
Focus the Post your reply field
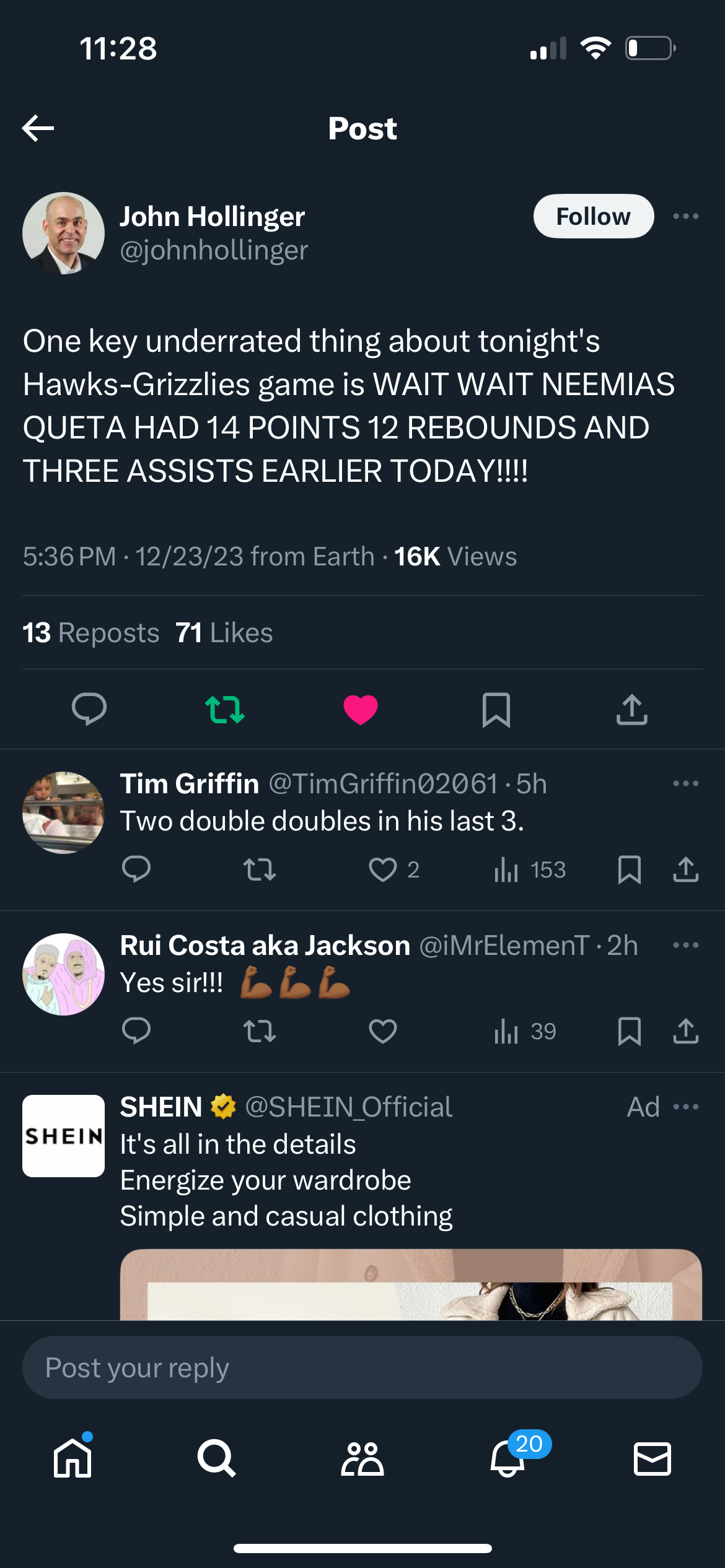click(x=362, y=1367)
